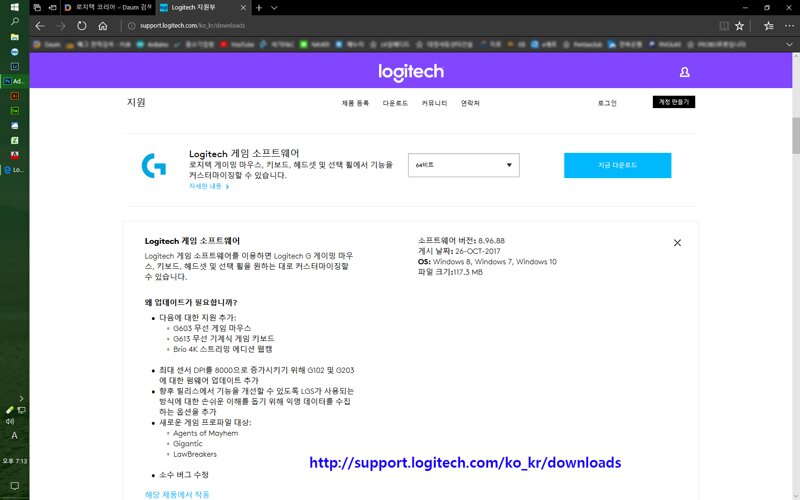The height and width of the screenshot is (500, 800).
Task: Open Windows search magnifier on taskbar
Action: [x=15, y=21]
